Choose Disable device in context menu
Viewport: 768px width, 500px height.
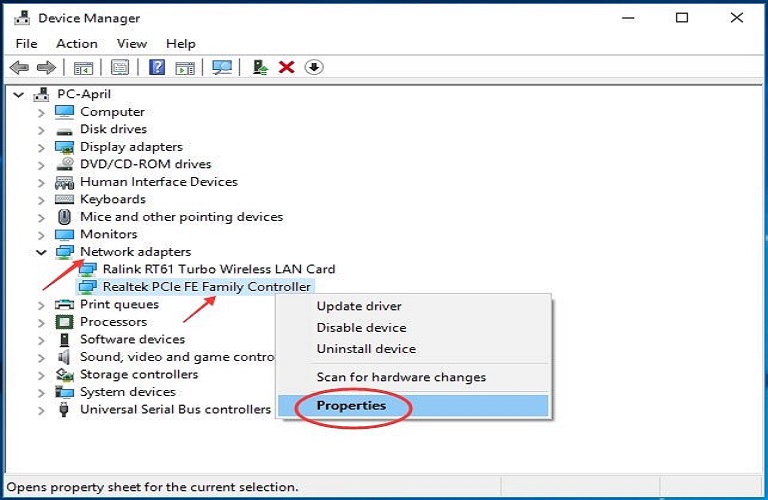tap(361, 328)
